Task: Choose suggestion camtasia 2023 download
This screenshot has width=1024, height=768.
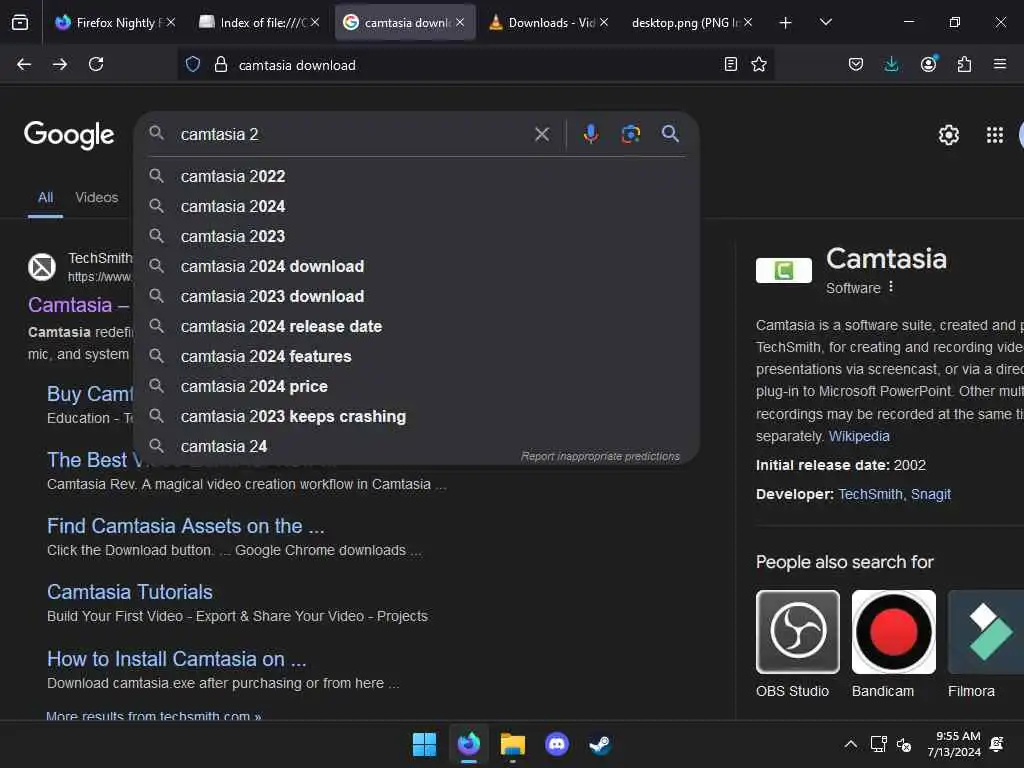Action: (x=417, y=296)
